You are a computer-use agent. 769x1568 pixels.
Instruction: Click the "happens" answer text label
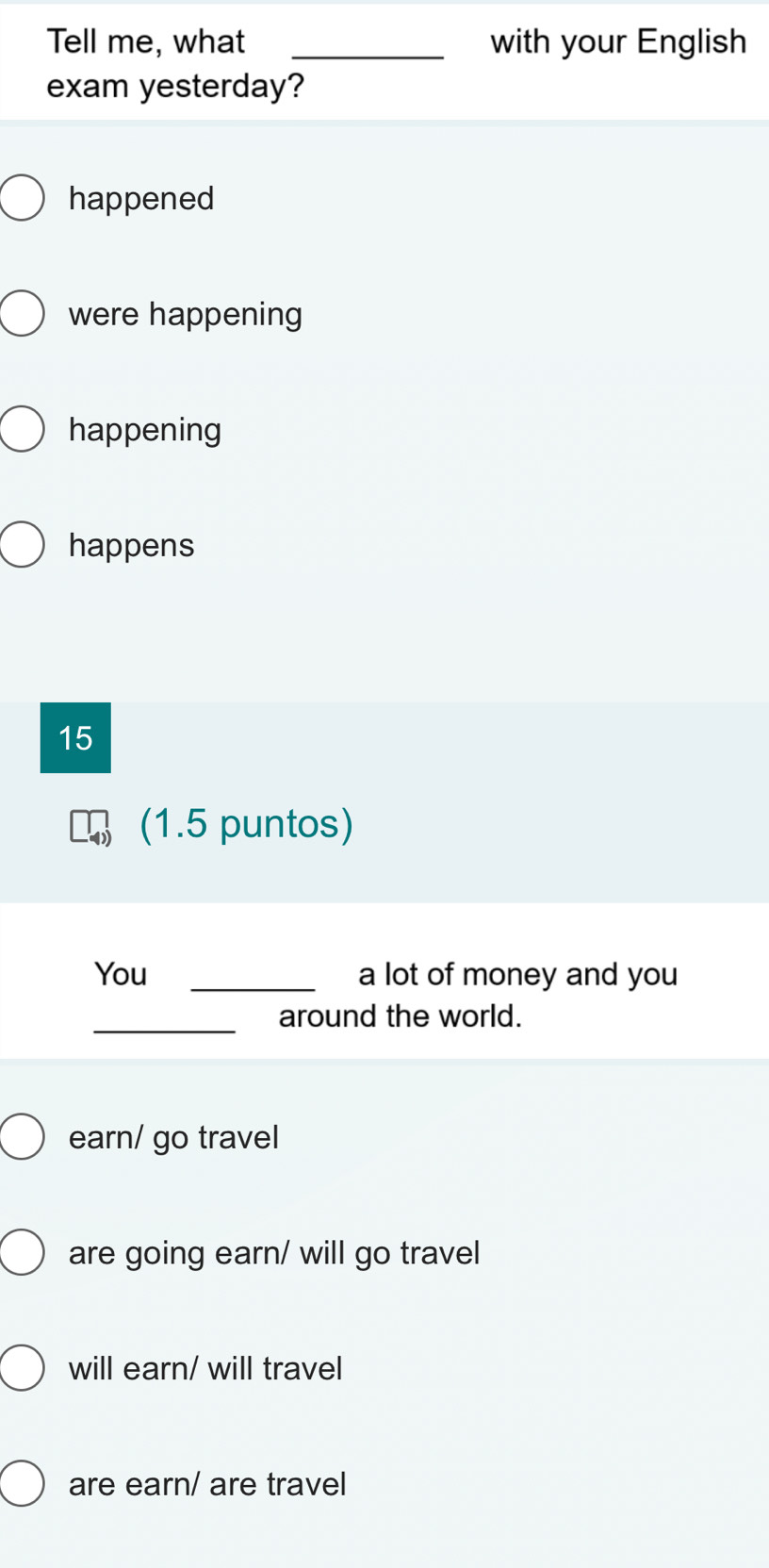(131, 546)
